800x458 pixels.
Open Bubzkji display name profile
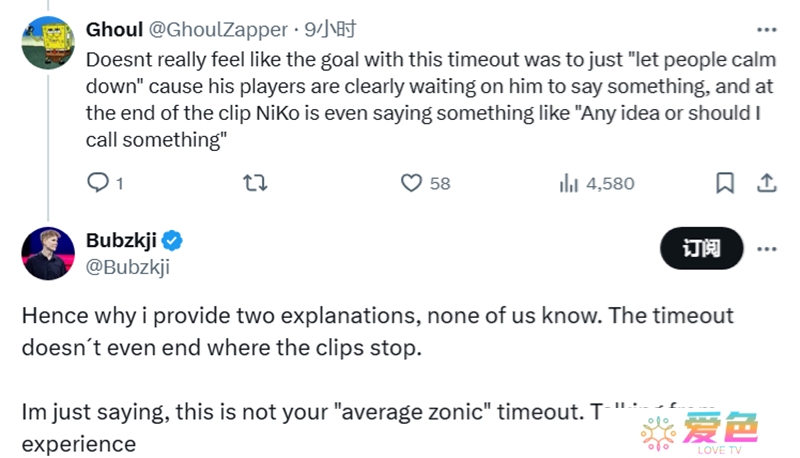tap(121, 240)
